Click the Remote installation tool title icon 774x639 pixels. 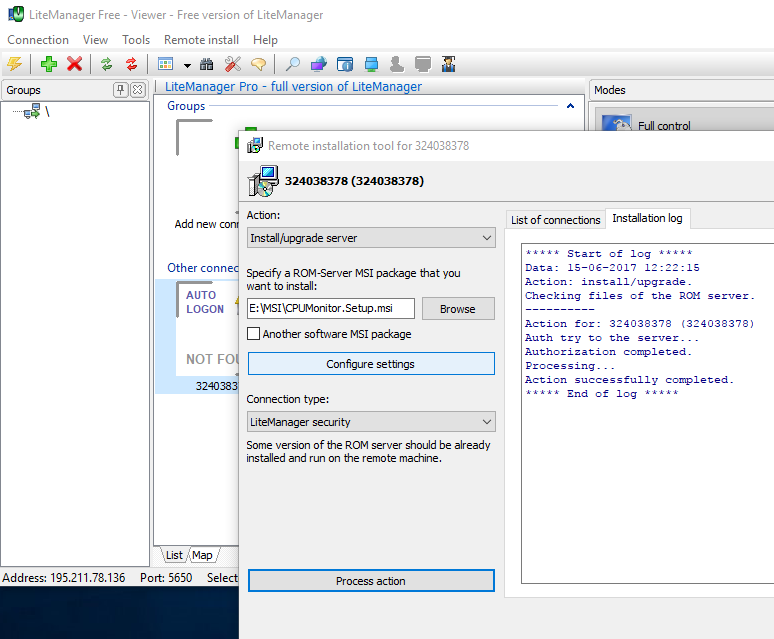tap(255, 146)
